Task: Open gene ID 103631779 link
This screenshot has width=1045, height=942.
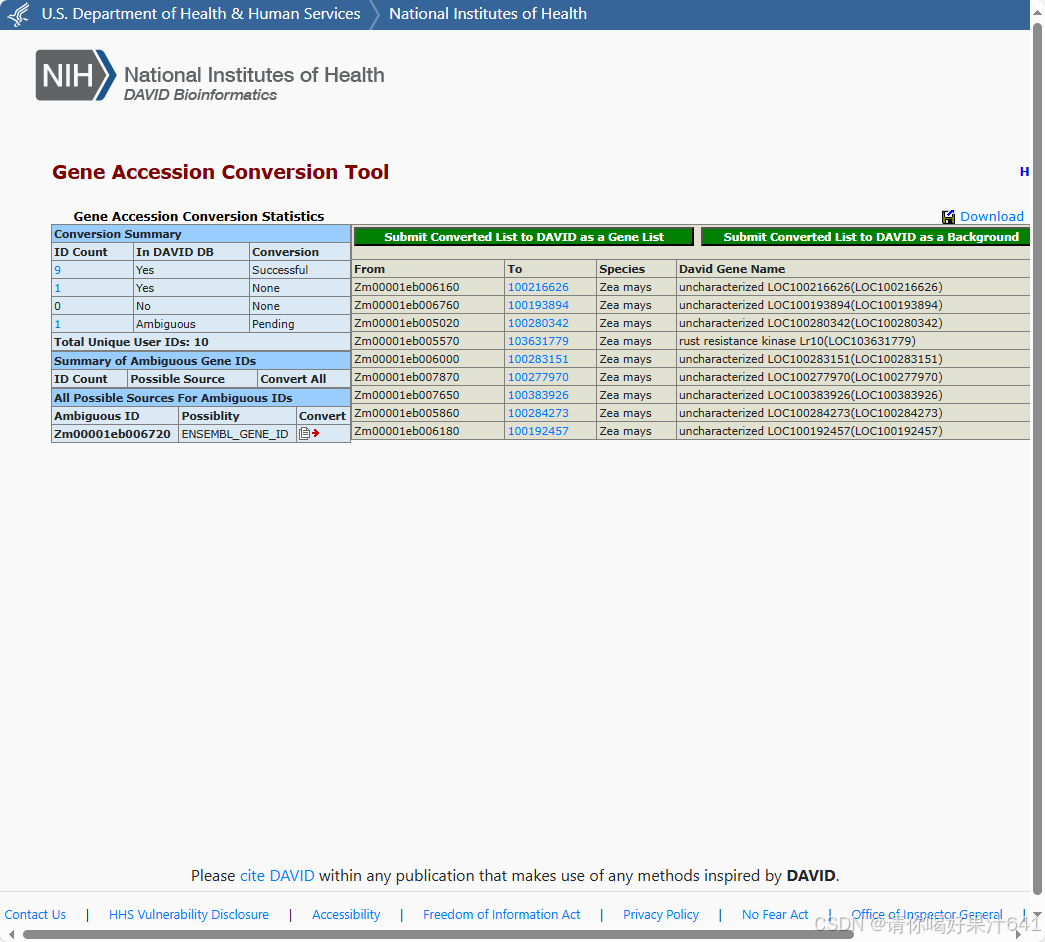Action: click(538, 341)
